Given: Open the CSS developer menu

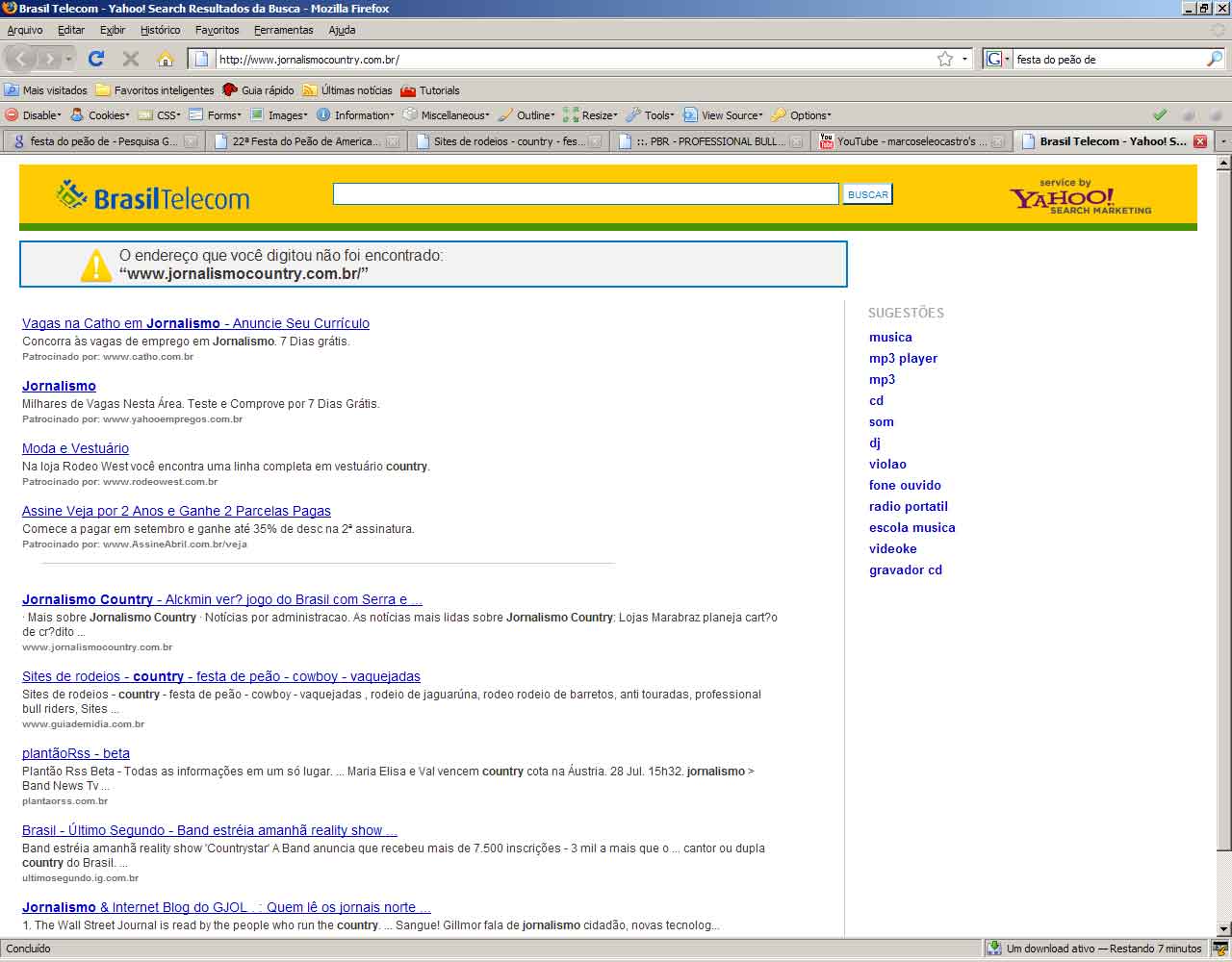Looking at the screenshot, I should point(160,115).
